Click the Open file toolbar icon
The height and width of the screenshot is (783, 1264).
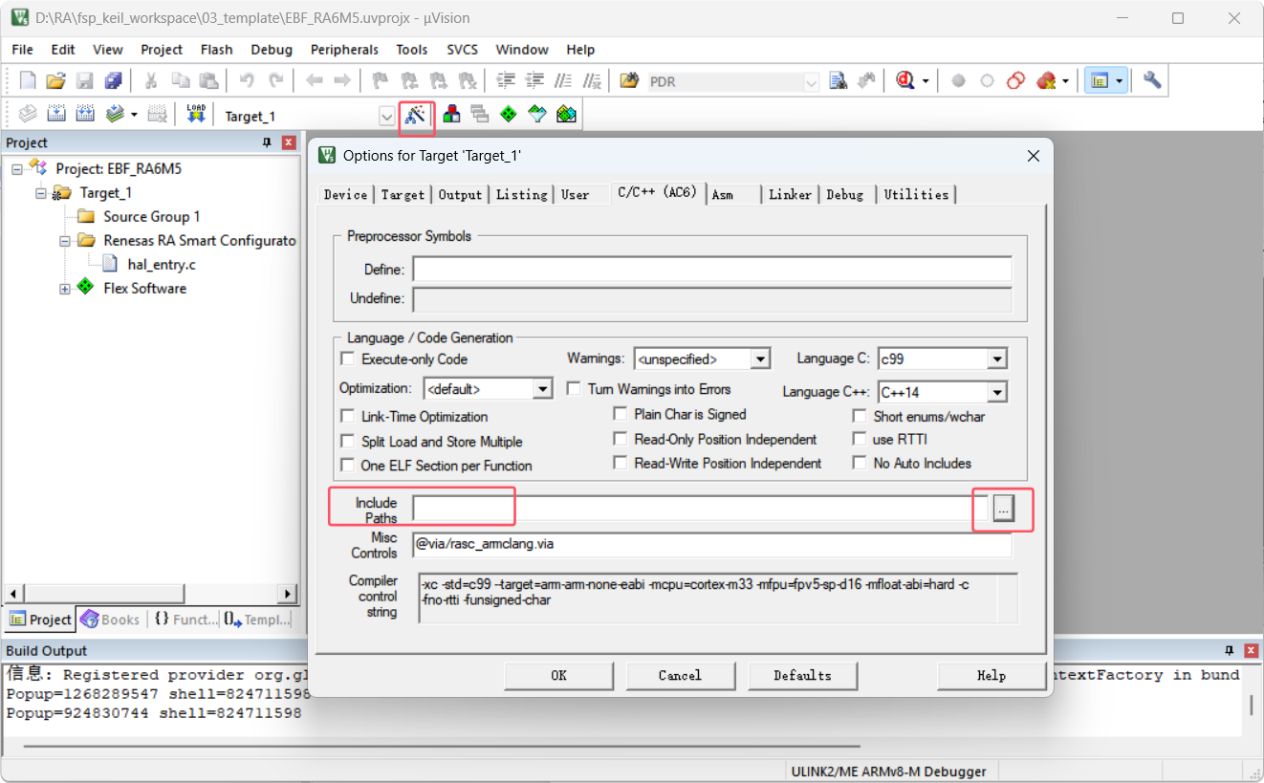click(x=56, y=81)
